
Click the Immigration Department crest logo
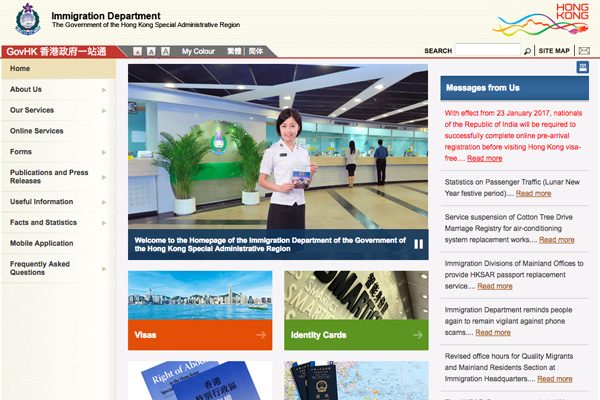28,19
